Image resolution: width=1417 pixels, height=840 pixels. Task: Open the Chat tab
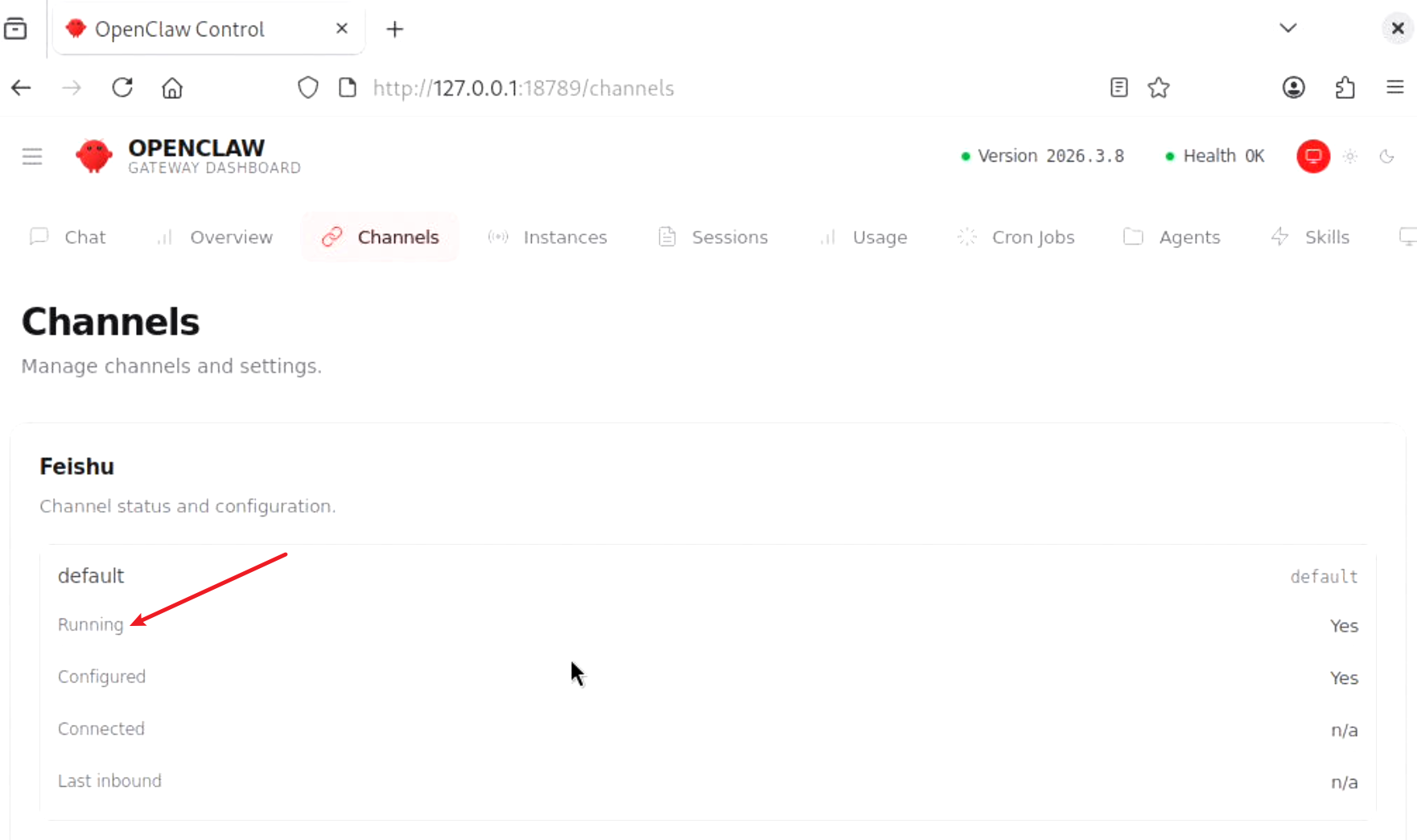68,237
